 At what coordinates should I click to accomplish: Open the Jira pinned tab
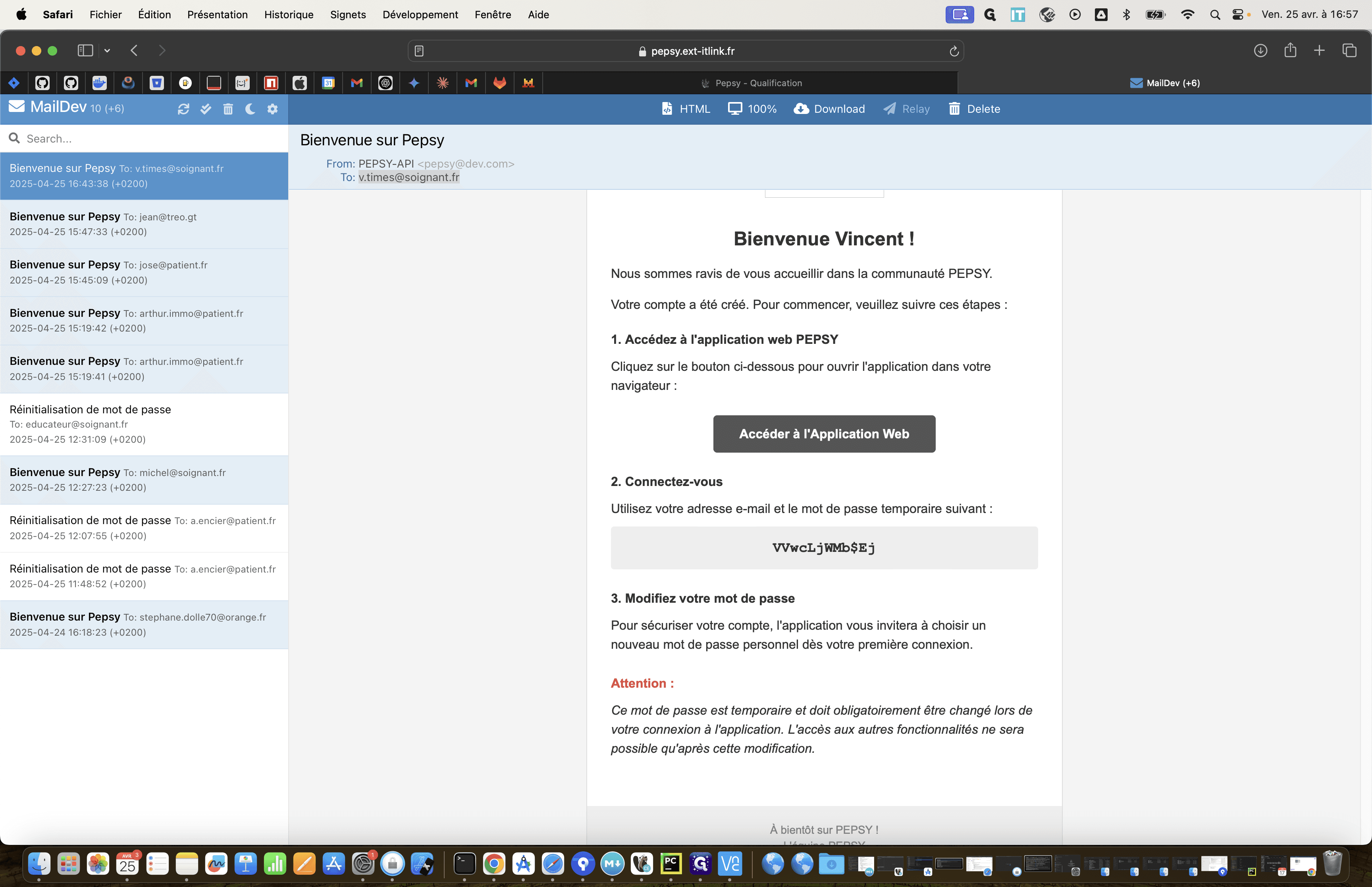(14, 83)
